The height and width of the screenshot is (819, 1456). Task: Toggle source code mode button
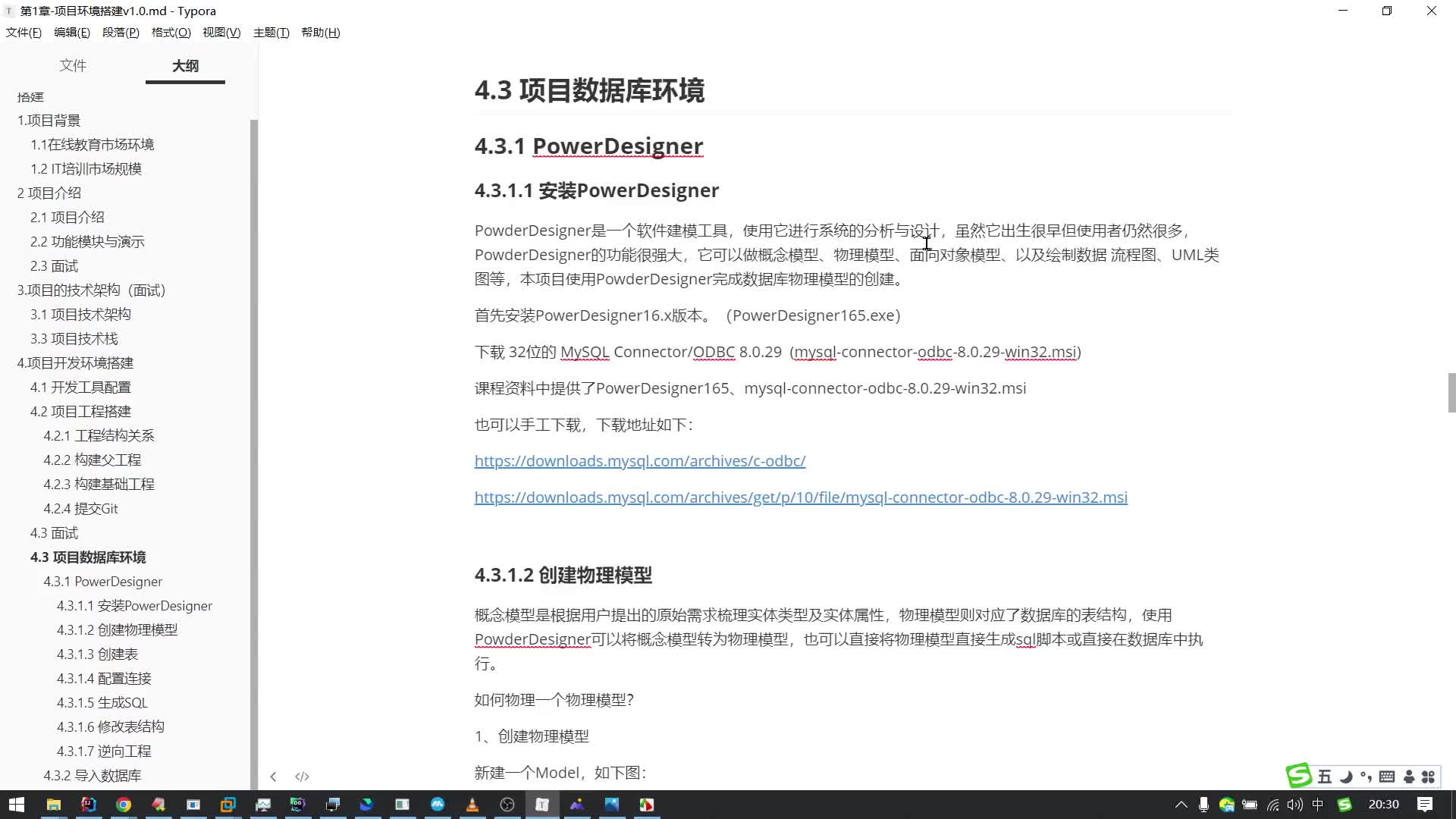[302, 777]
